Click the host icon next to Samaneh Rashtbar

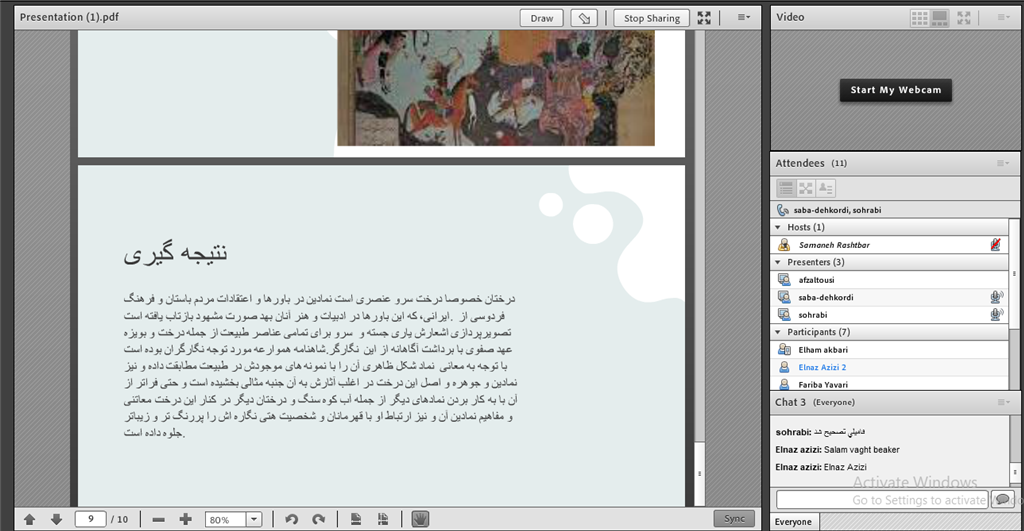pyautogui.click(x=784, y=245)
